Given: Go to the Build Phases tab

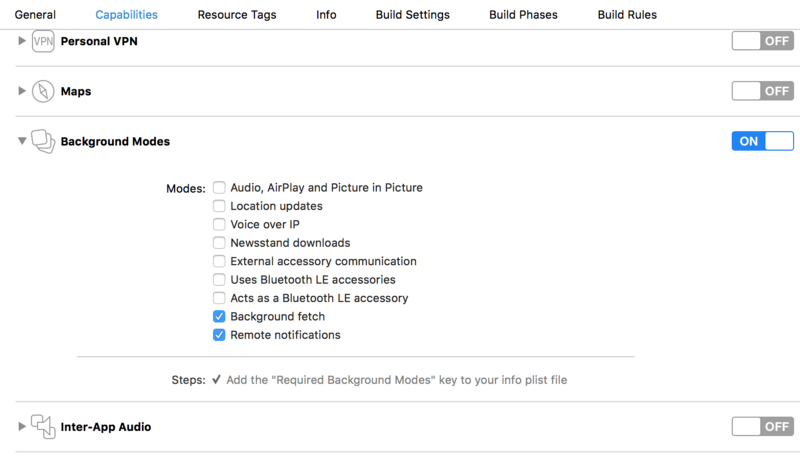Looking at the screenshot, I should [x=523, y=15].
